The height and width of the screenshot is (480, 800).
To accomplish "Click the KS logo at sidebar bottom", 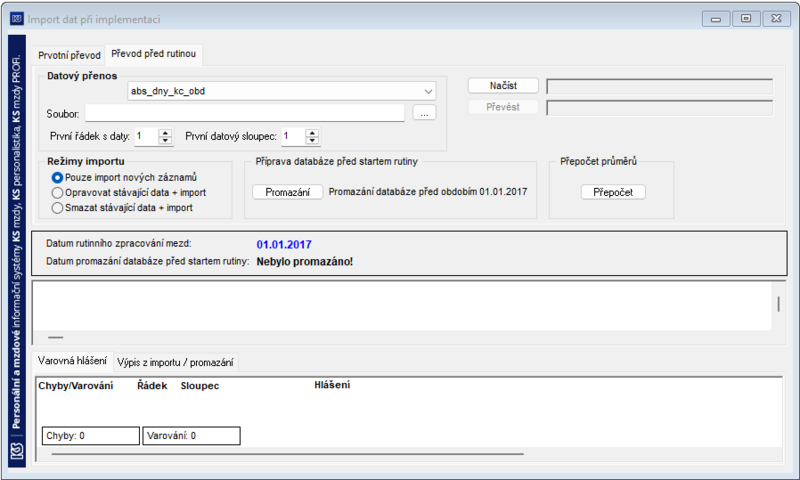I will pos(17,451).
